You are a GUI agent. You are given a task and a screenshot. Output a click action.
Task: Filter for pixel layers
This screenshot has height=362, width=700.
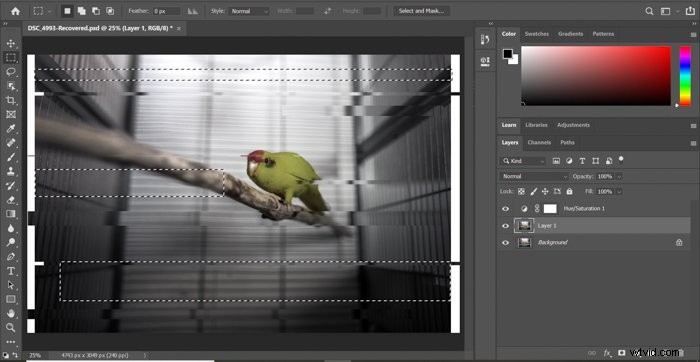coord(556,161)
